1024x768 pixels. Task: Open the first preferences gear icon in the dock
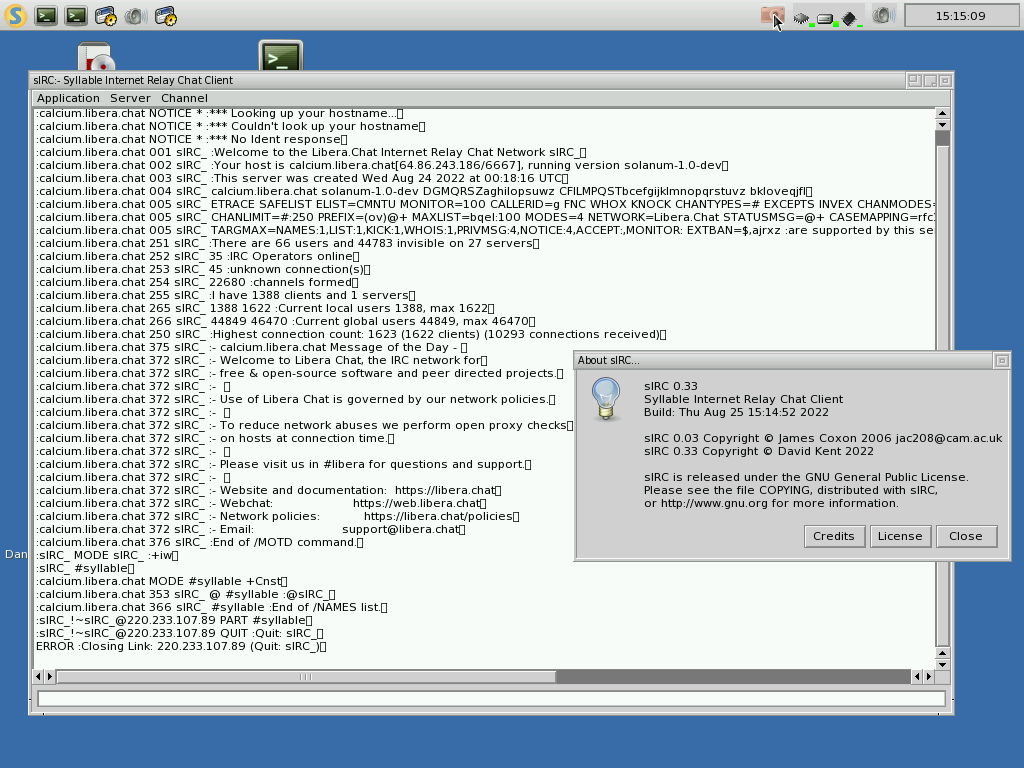[x=106, y=16]
